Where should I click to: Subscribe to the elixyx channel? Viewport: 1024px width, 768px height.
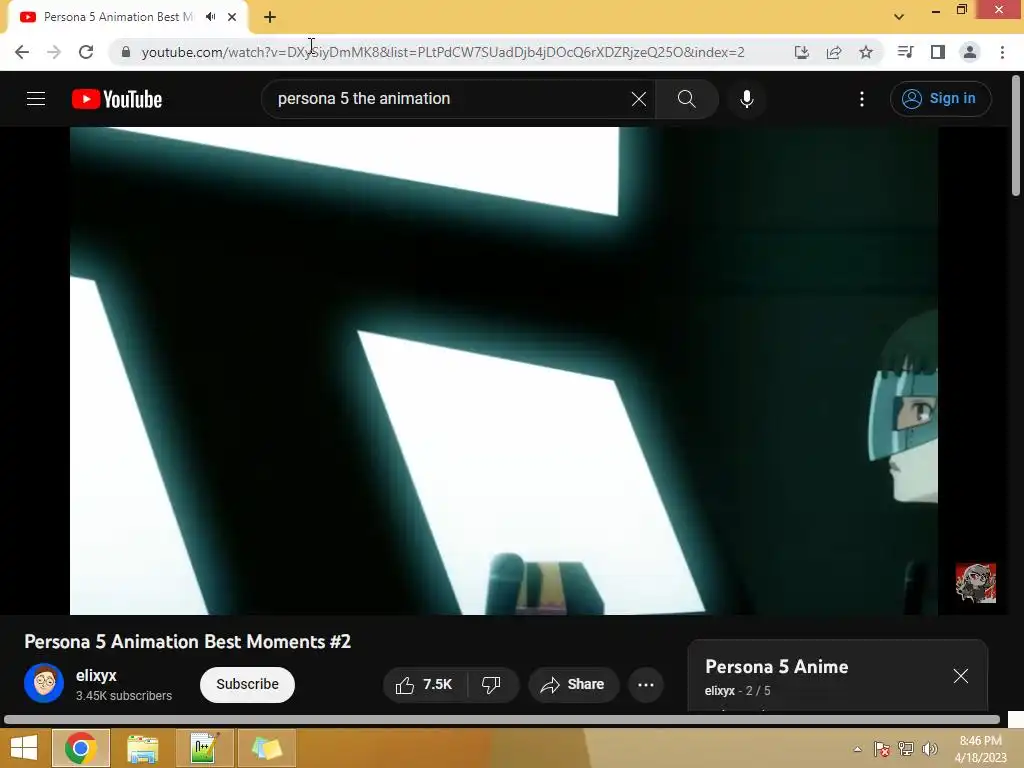(248, 684)
